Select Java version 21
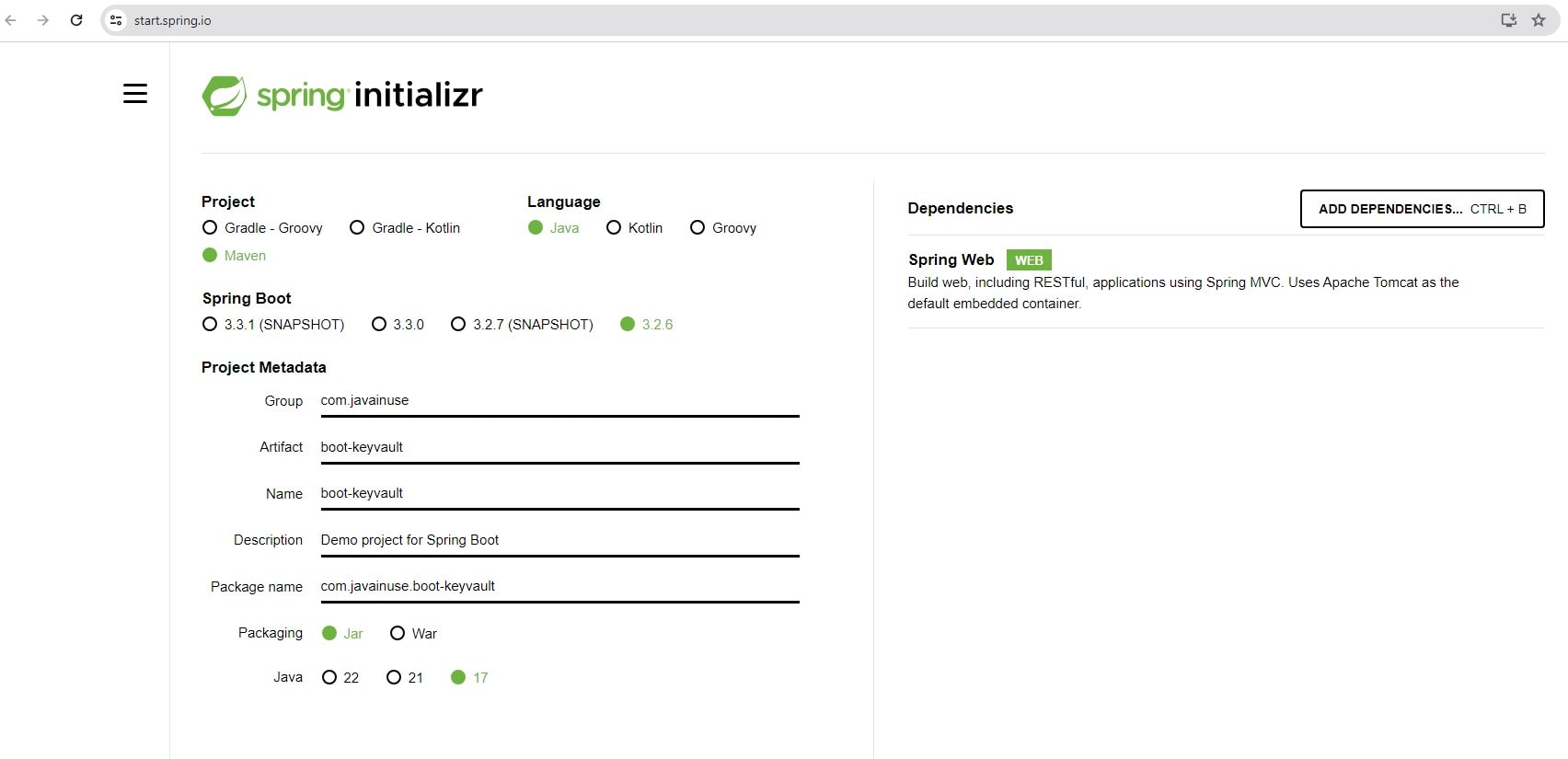Image resolution: width=1568 pixels, height=759 pixels. pos(405,677)
